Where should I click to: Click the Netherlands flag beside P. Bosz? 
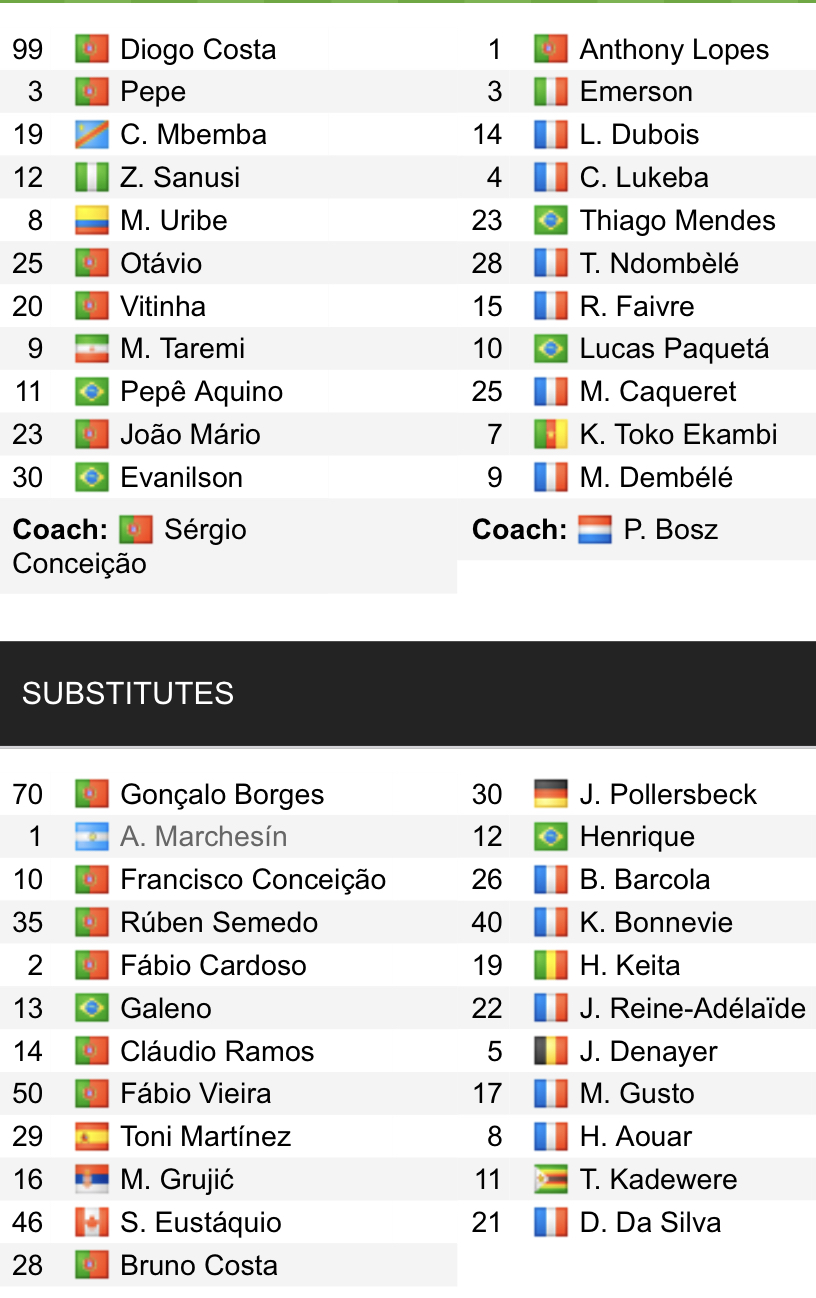(594, 530)
